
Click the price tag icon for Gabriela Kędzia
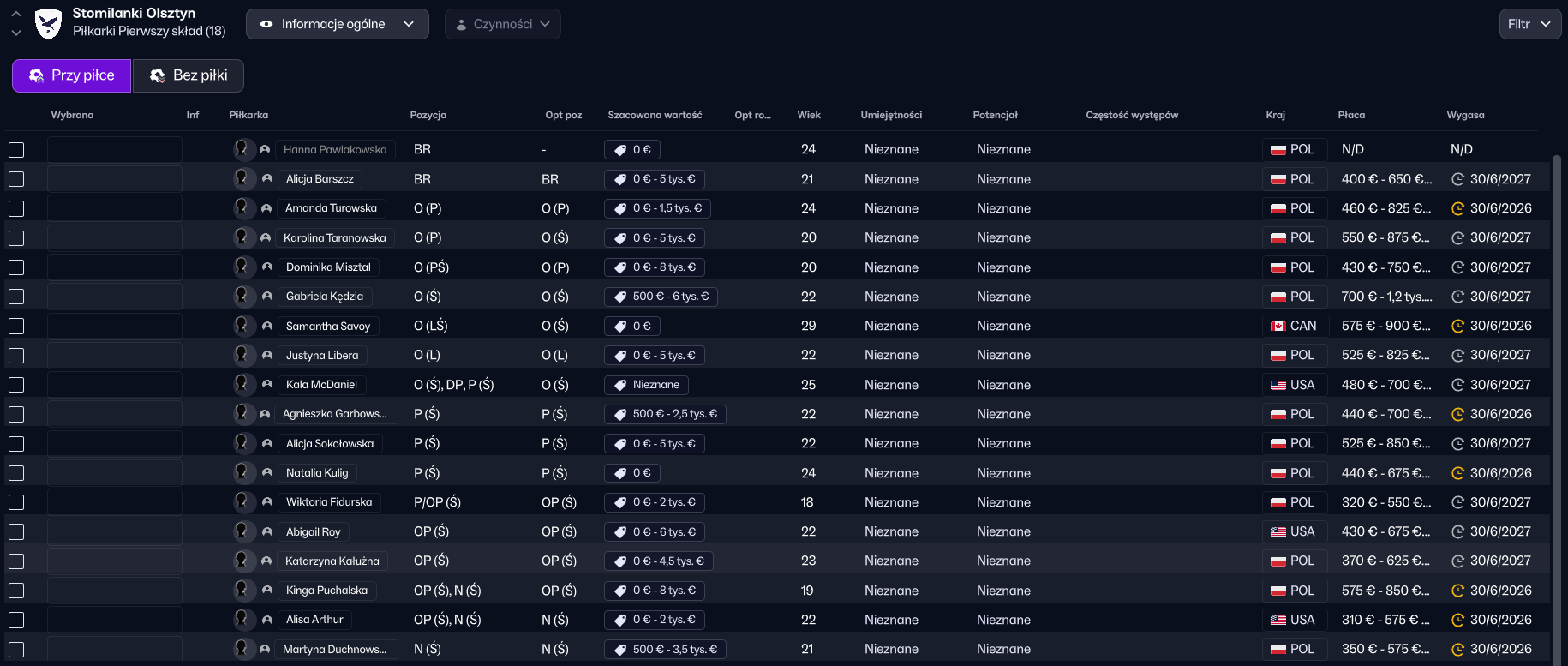tap(620, 297)
